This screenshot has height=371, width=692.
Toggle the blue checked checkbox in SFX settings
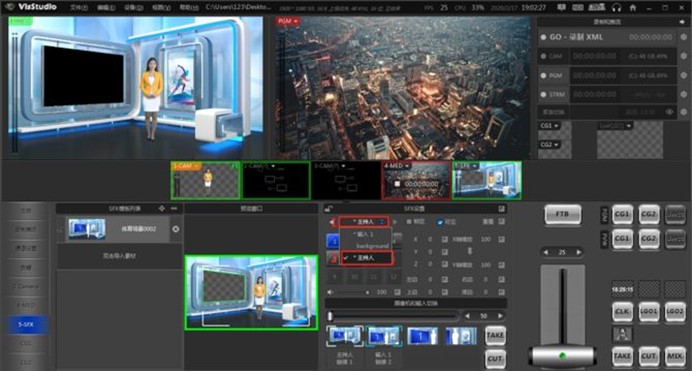pos(440,222)
